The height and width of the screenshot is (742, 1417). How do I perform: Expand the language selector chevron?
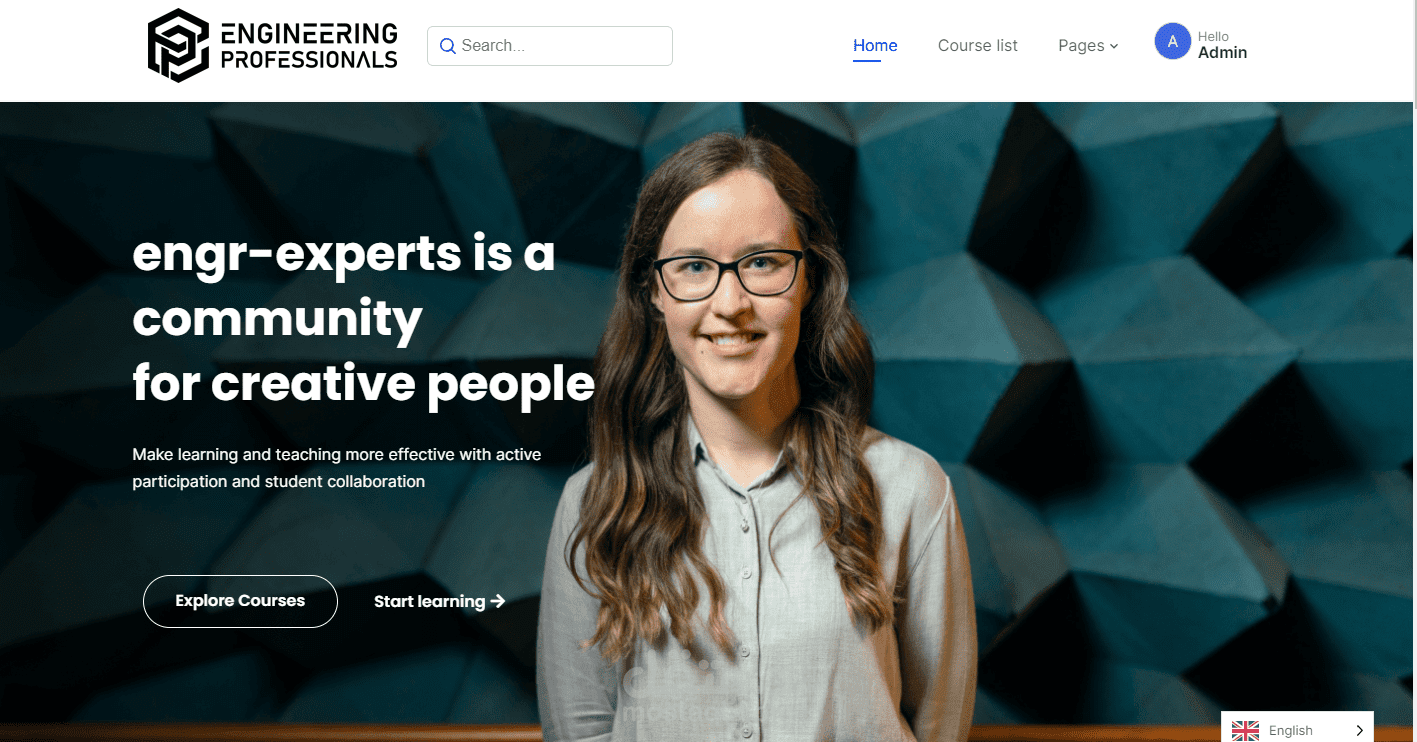click(x=1359, y=731)
